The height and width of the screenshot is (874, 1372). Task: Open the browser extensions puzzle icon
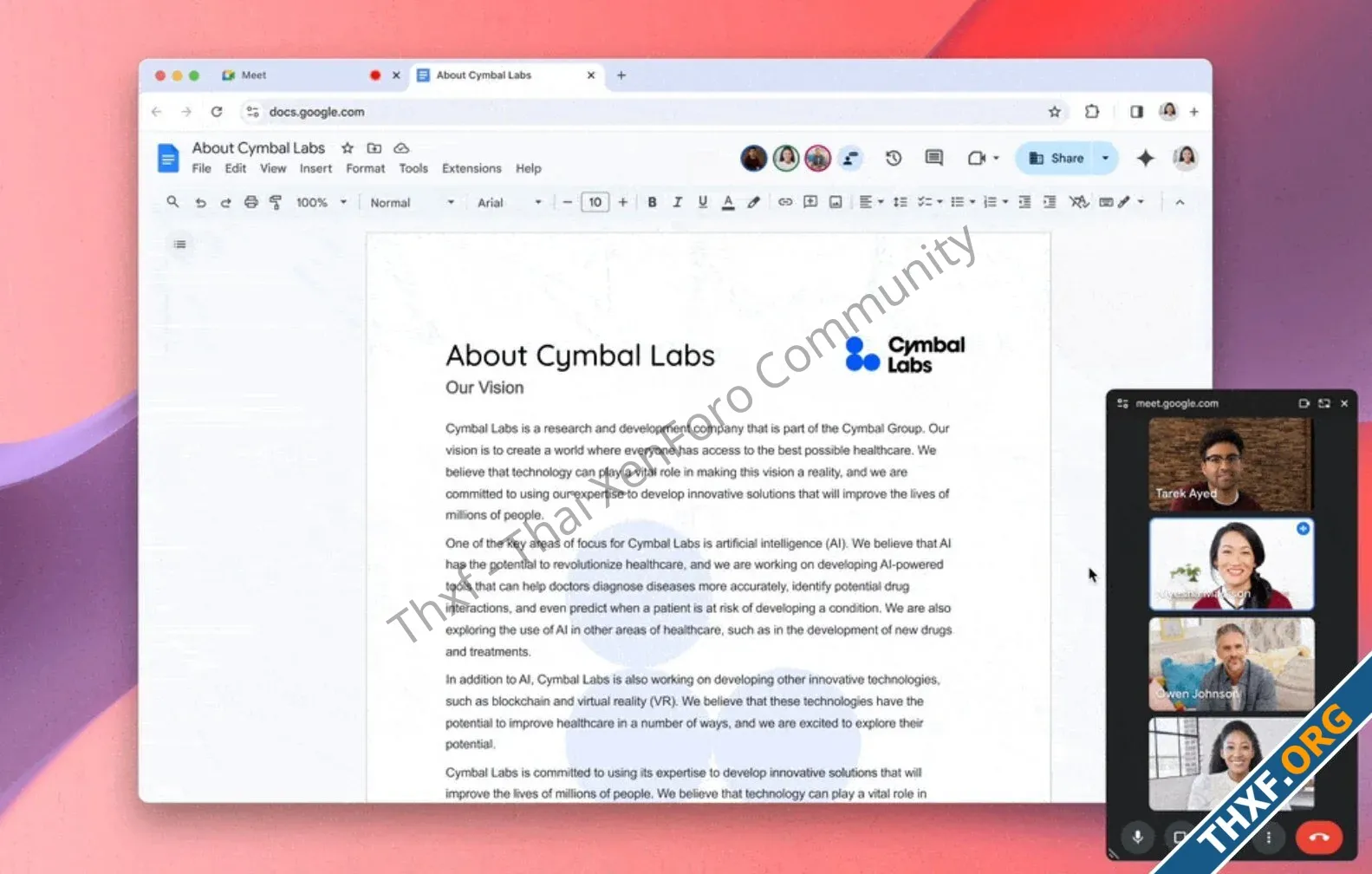[x=1092, y=112]
